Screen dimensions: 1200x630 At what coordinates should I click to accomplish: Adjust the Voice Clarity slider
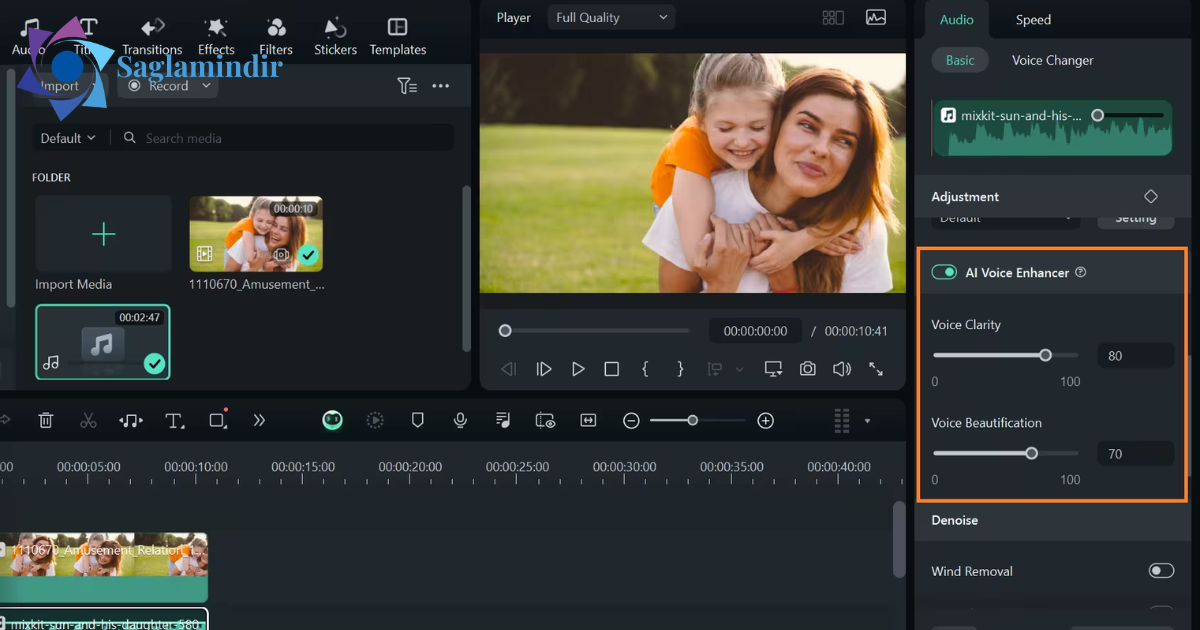pos(1006,355)
